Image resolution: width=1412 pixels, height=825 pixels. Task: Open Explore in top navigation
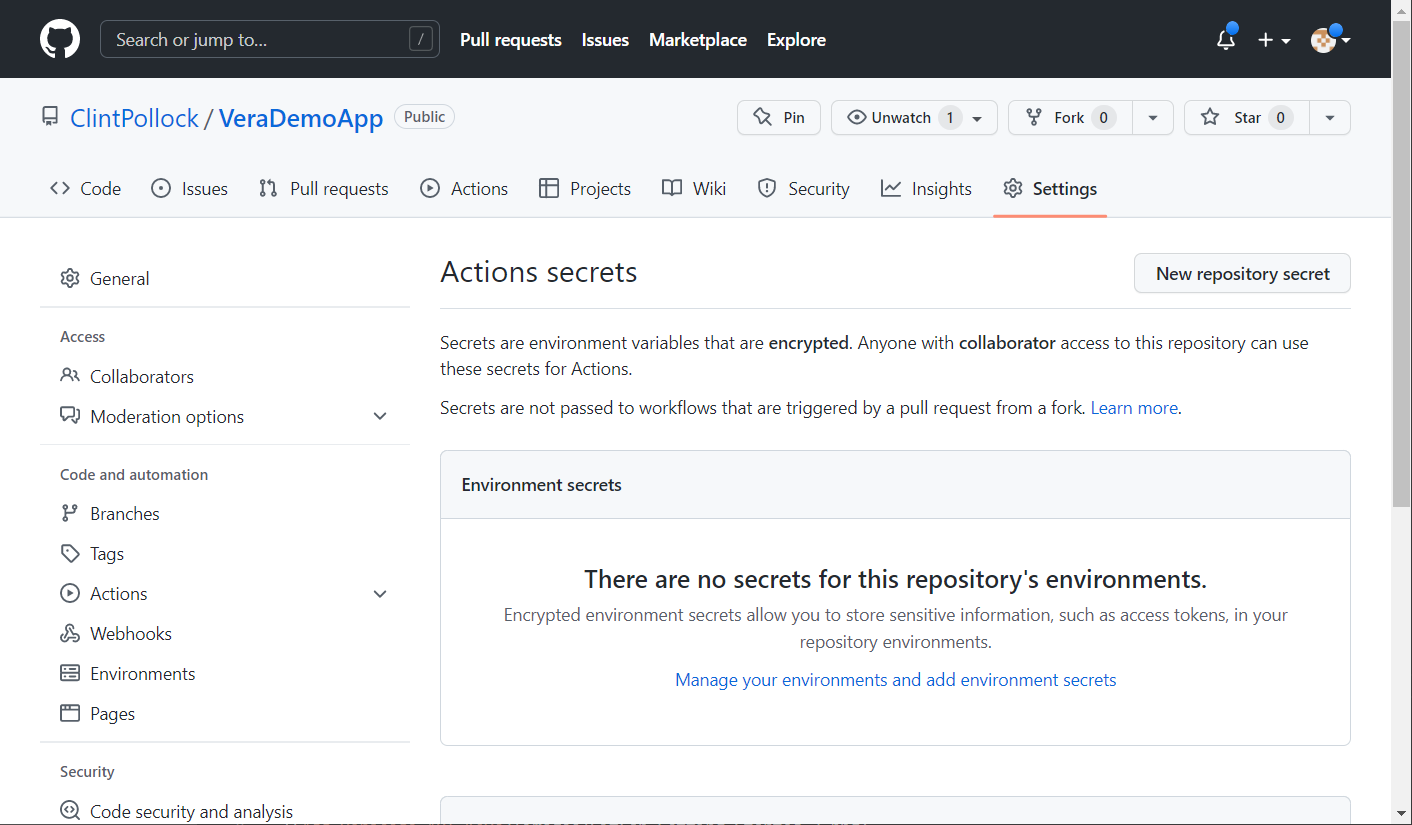(796, 40)
